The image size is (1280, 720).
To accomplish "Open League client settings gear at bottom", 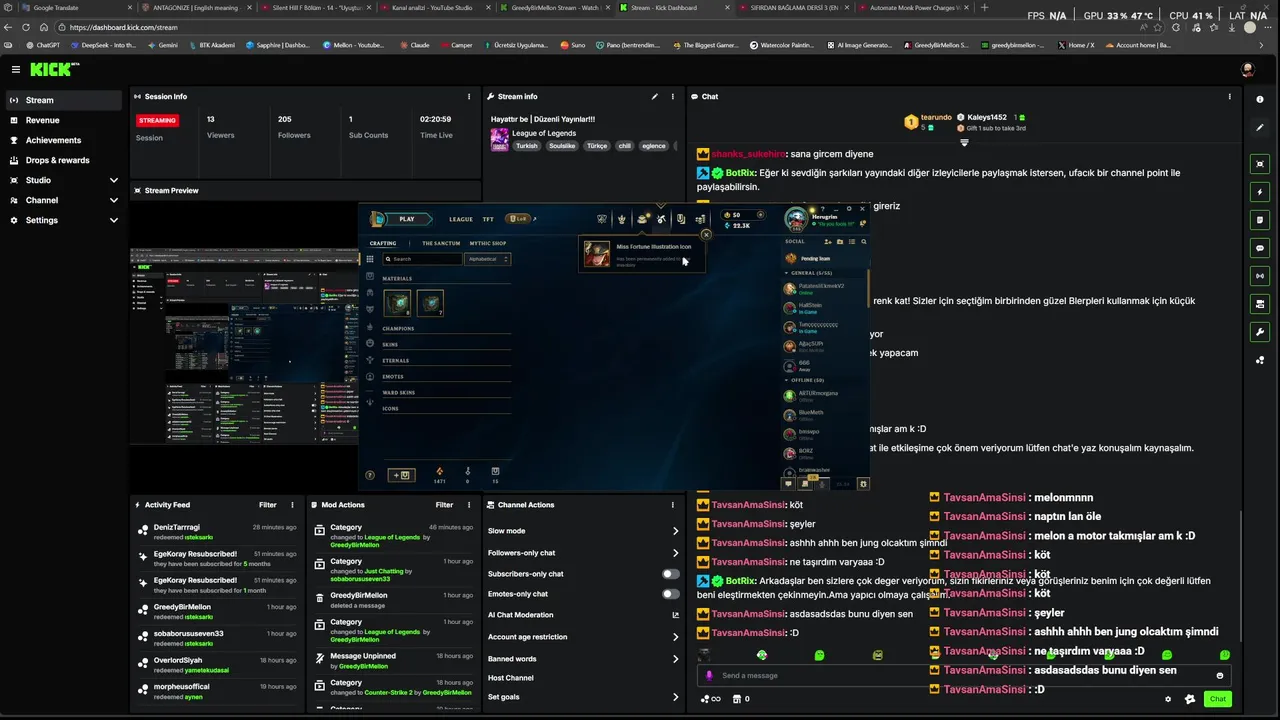I will 863,484.
